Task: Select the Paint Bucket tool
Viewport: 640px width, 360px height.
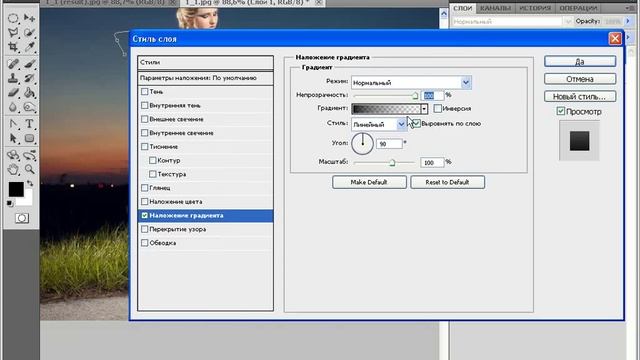Action: point(29,93)
